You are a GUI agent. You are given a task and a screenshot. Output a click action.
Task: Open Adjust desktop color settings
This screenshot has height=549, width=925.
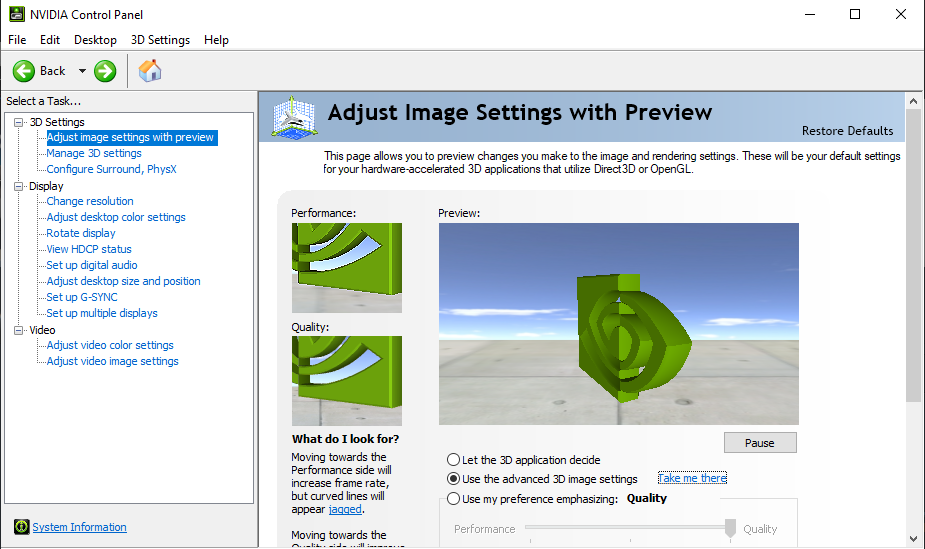tap(116, 217)
